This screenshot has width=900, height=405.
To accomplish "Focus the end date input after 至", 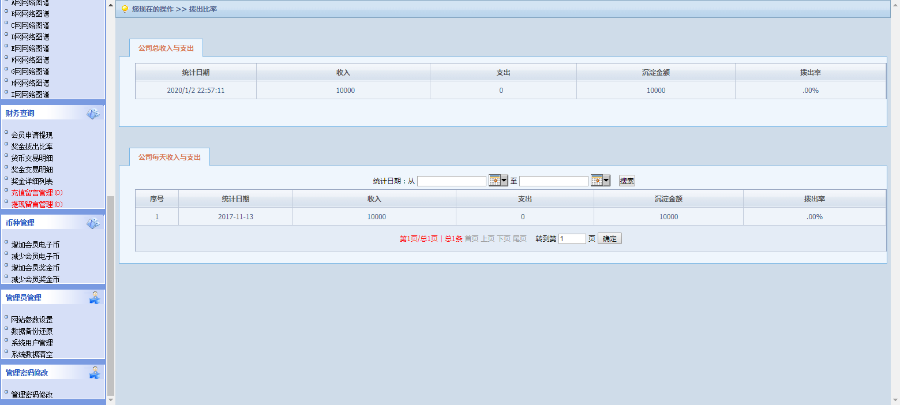I will click(x=554, y=181).
